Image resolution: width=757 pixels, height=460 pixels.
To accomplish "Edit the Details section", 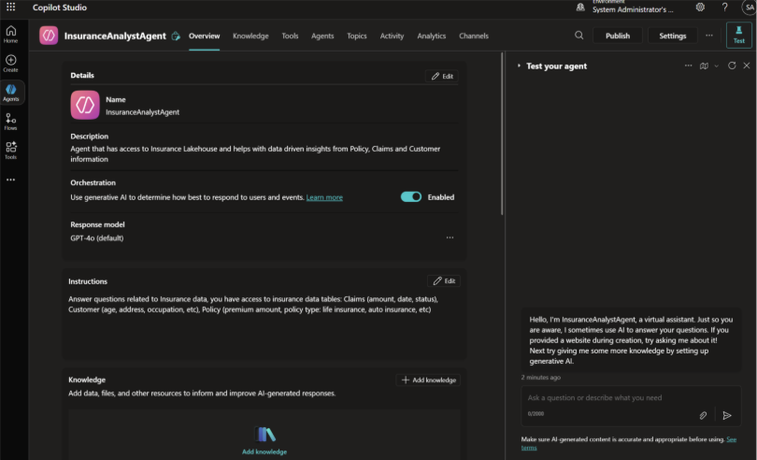I will click(442, 76).
